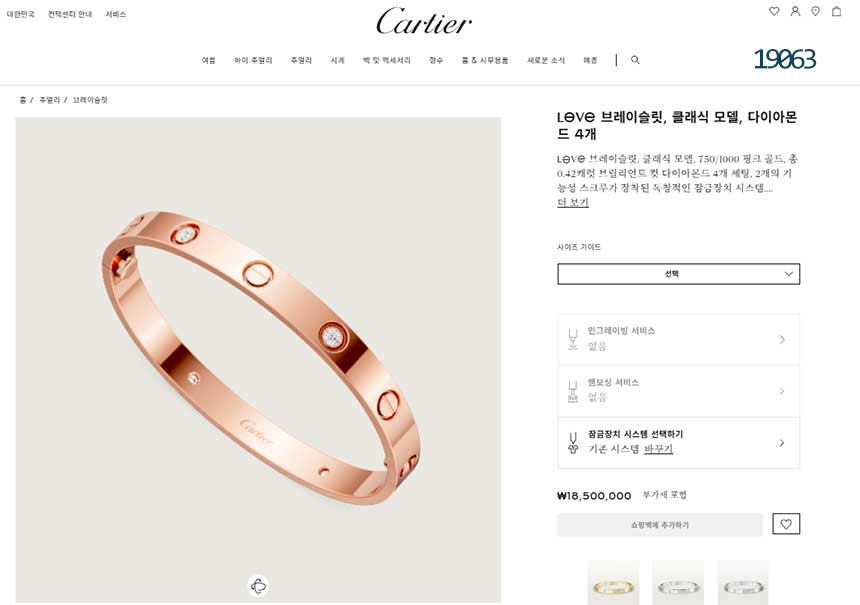
Task: Click the Cartier logo
Action: point(423,21)
